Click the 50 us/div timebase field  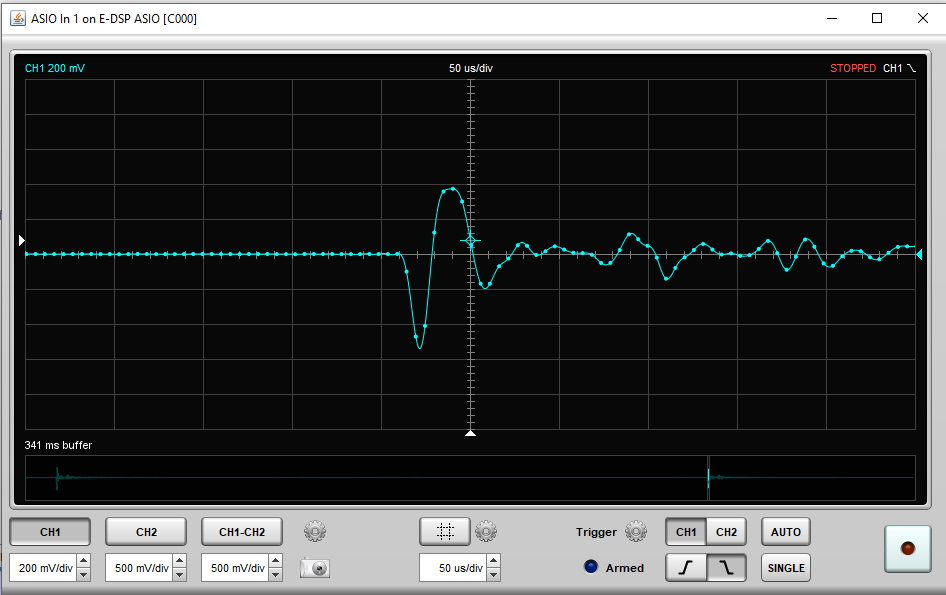pos(454,568)
